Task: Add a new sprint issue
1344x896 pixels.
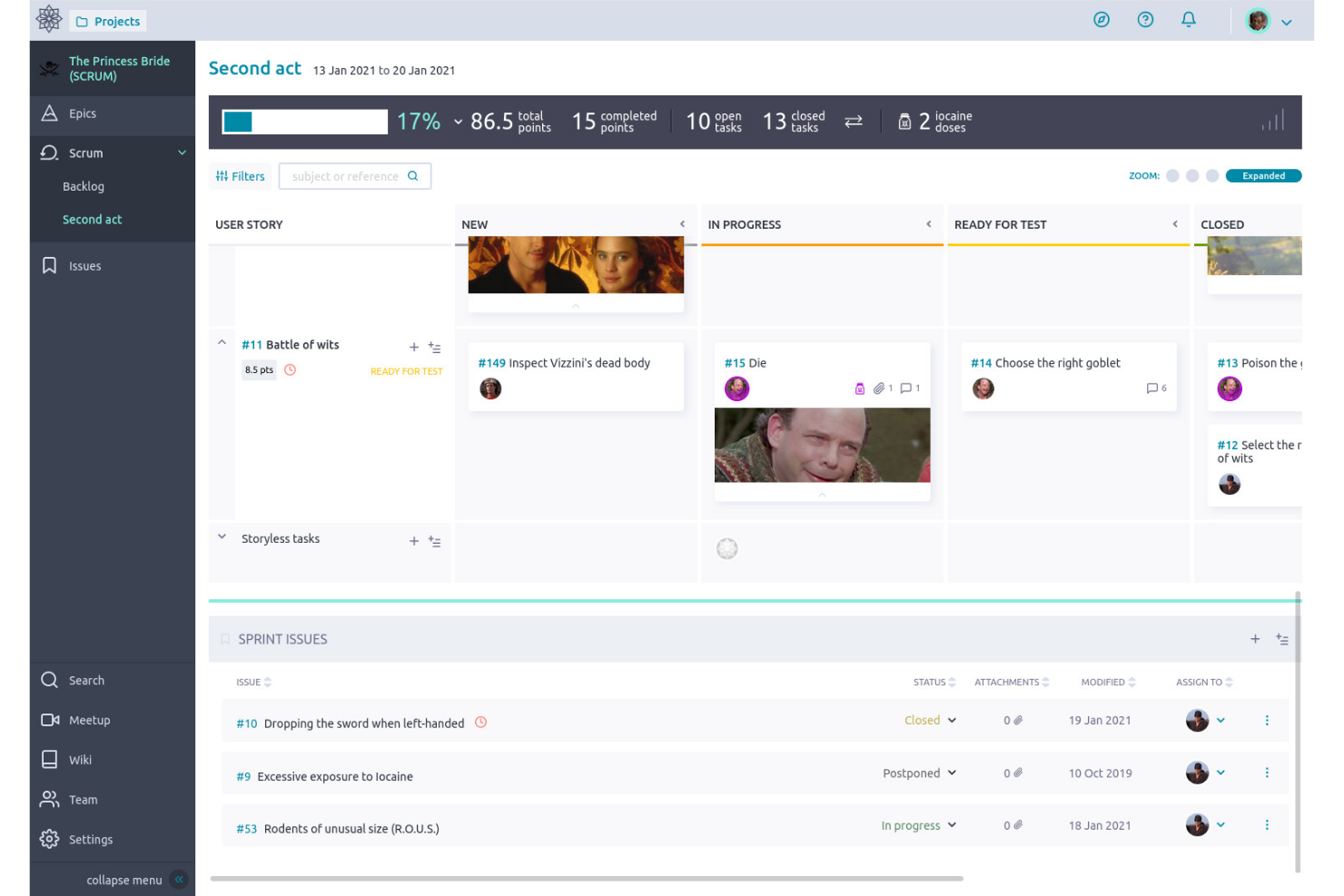Action: (x=1255, y=639)
